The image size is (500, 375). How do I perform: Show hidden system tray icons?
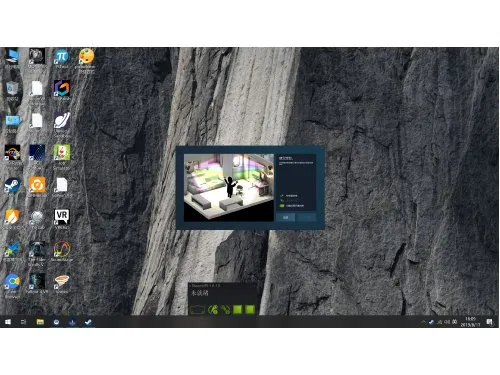424,322
